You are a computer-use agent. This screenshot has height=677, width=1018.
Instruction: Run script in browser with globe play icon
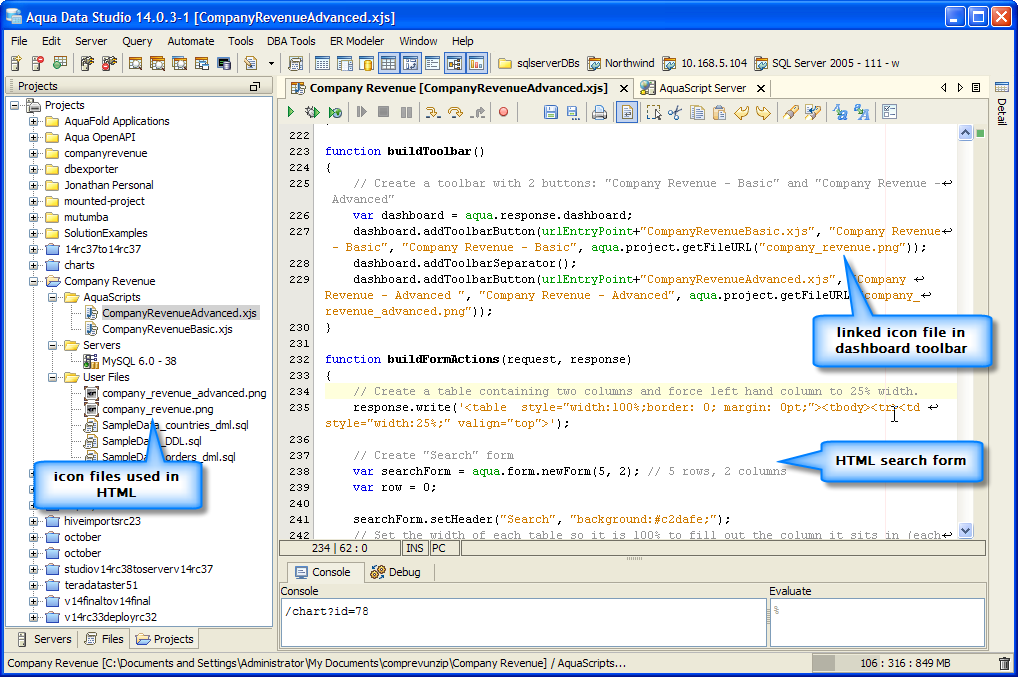[x=335, y=112]
